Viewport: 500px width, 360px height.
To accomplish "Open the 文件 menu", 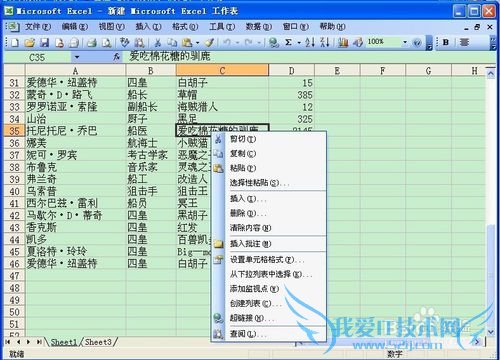I will click(38, 26).
